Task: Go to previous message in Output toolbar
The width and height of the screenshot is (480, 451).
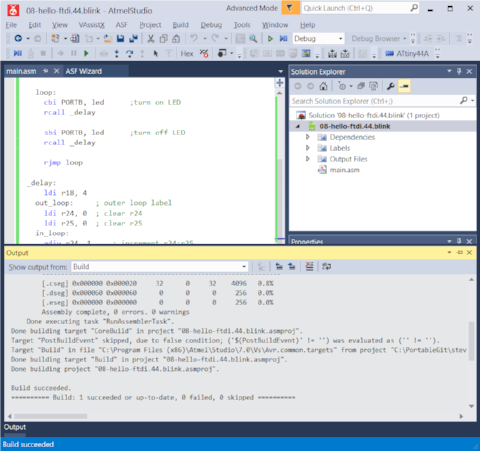Action: (279, 267)
